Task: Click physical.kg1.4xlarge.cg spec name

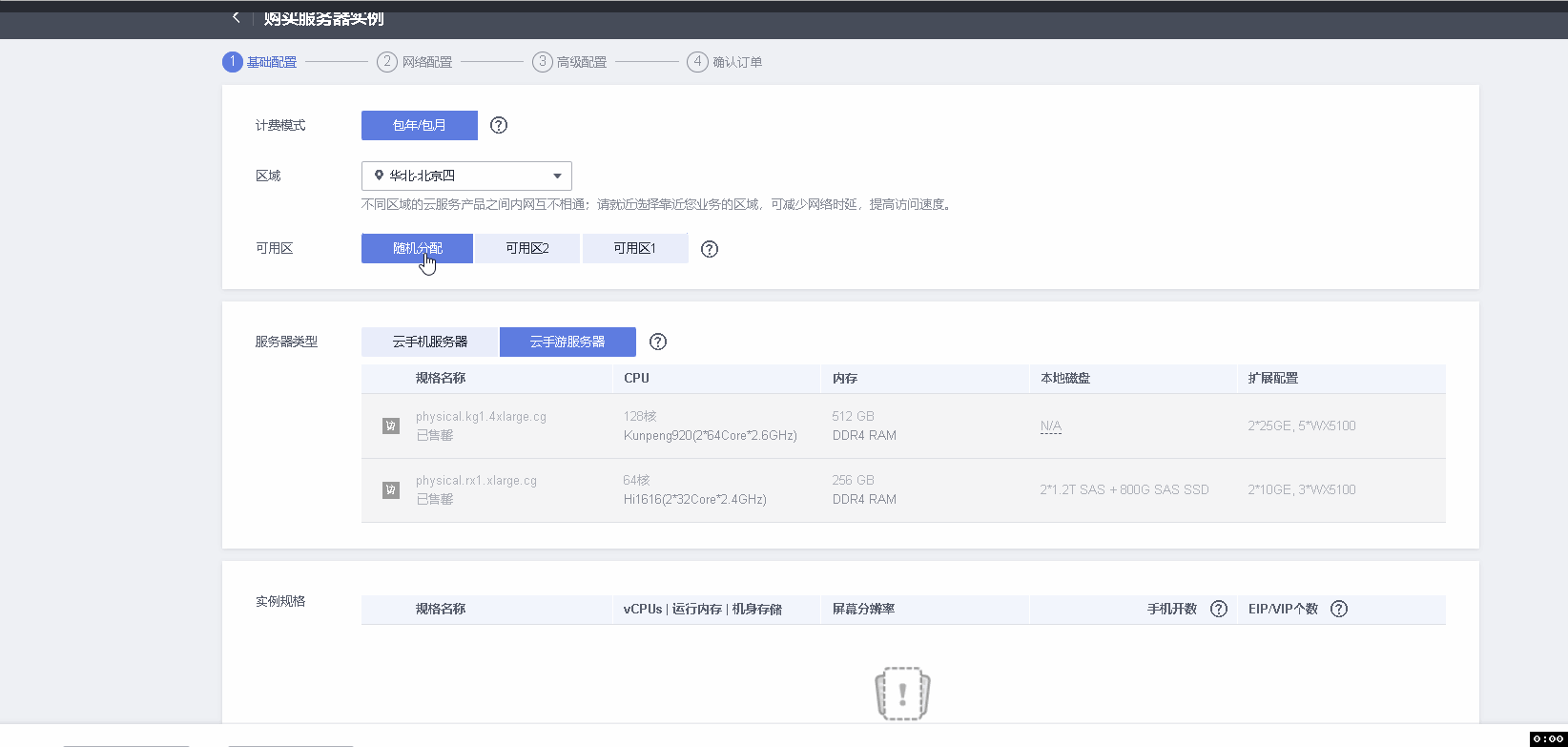Action: 481,417
